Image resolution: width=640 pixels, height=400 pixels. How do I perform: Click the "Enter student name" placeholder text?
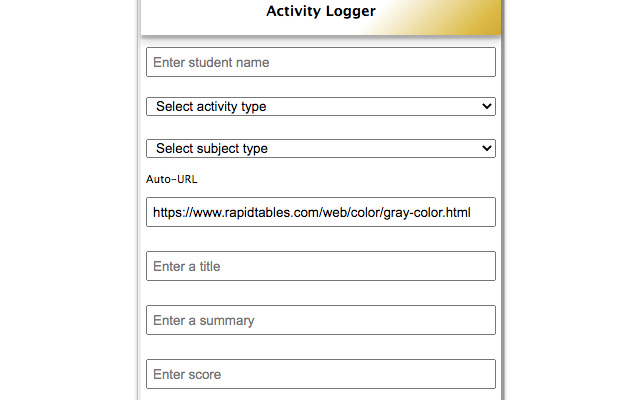pyautogui.click(x=211, y=62)
